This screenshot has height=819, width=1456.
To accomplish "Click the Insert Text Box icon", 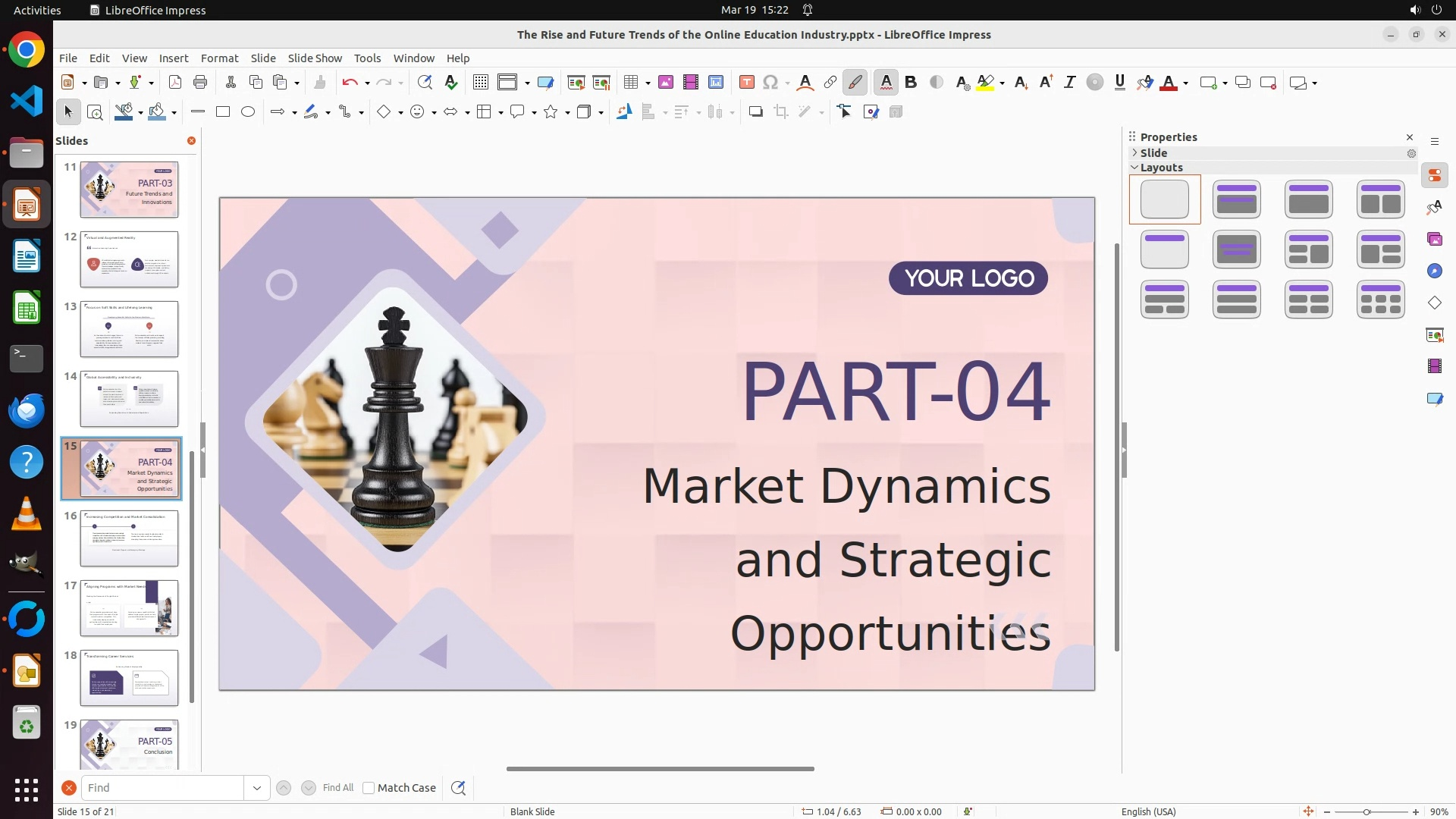I will point(746,83).
